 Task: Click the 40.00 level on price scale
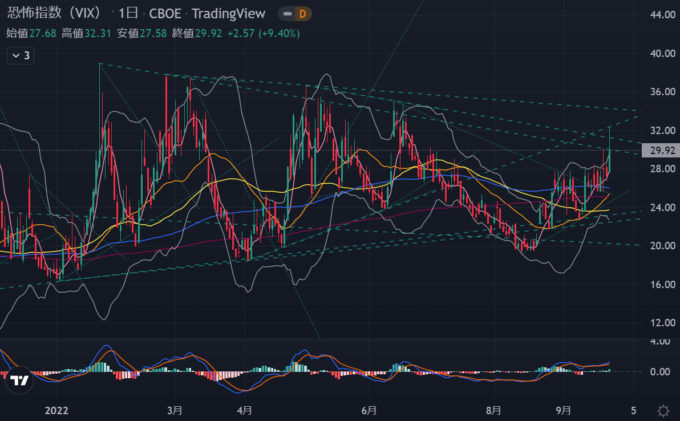click(x=659, y=54)
